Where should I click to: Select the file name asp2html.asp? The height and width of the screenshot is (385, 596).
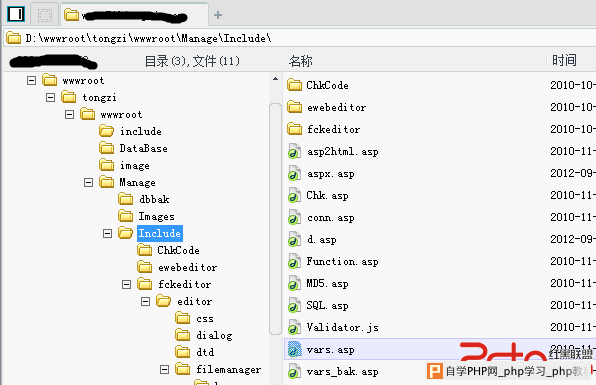[342, 152]
